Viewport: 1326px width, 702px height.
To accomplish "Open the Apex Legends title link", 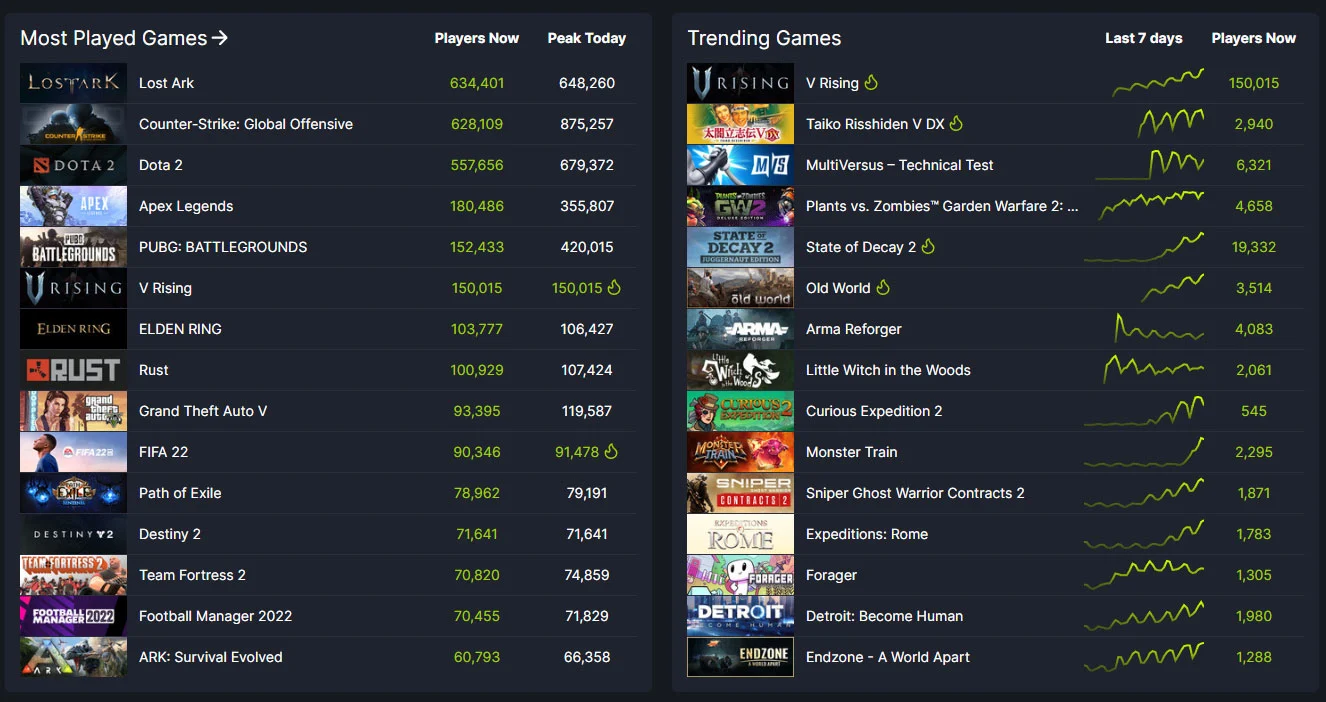I will (186, 206).
